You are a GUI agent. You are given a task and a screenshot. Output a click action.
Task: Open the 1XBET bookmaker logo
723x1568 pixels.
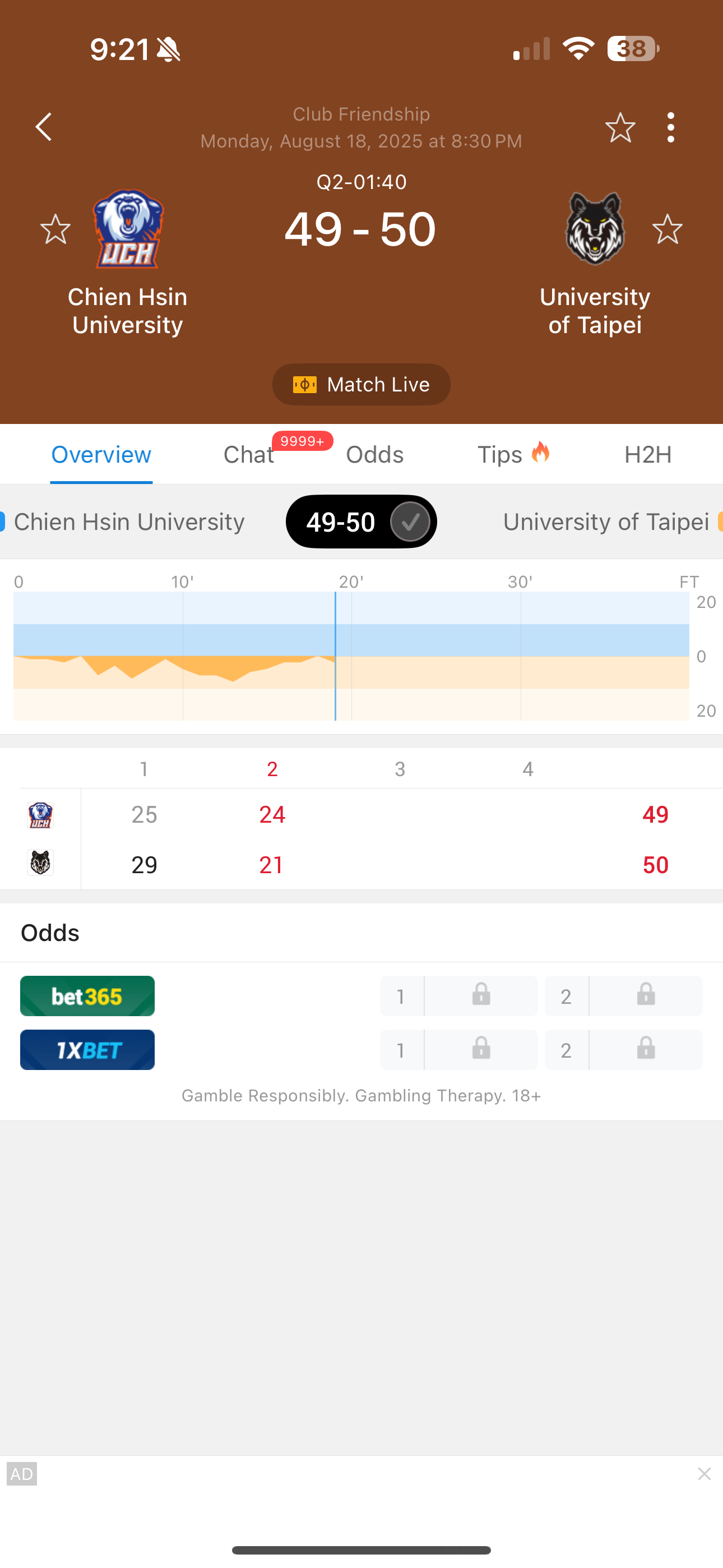click(x=87, y=1049)
